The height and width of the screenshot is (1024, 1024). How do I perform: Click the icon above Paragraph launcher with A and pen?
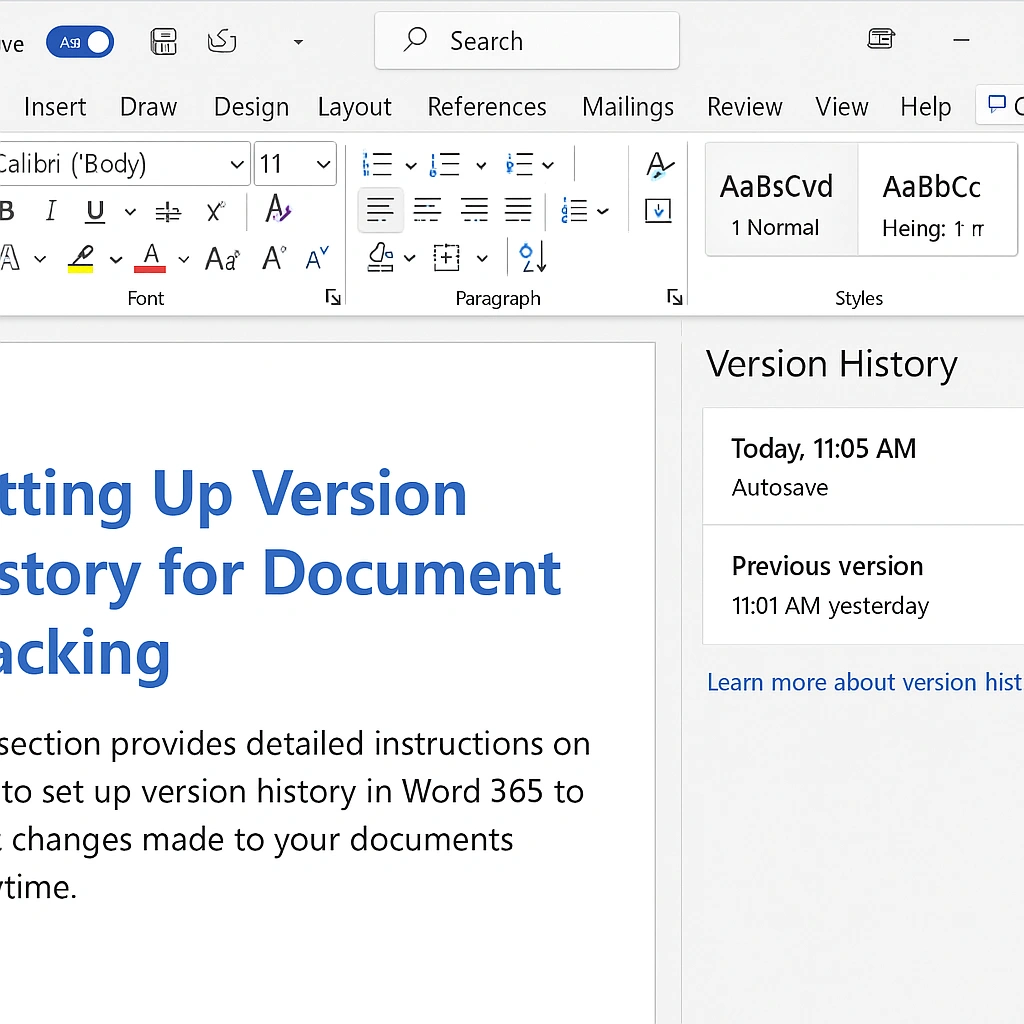pos(658,165)
